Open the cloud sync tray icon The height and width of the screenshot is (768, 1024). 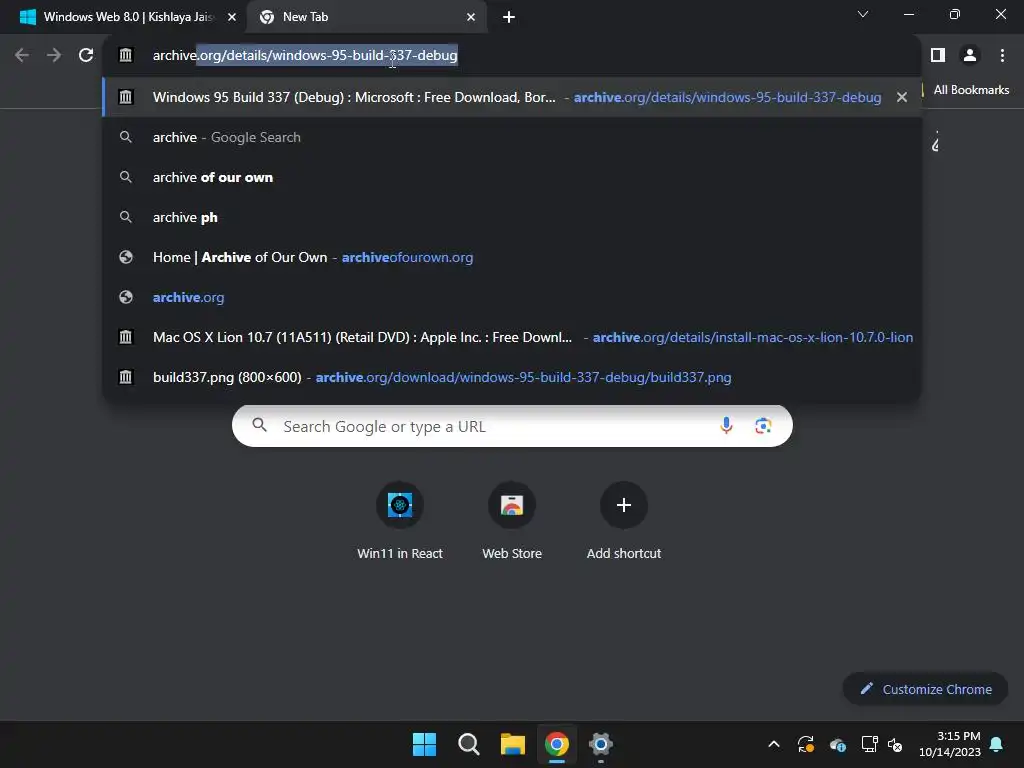838,744
